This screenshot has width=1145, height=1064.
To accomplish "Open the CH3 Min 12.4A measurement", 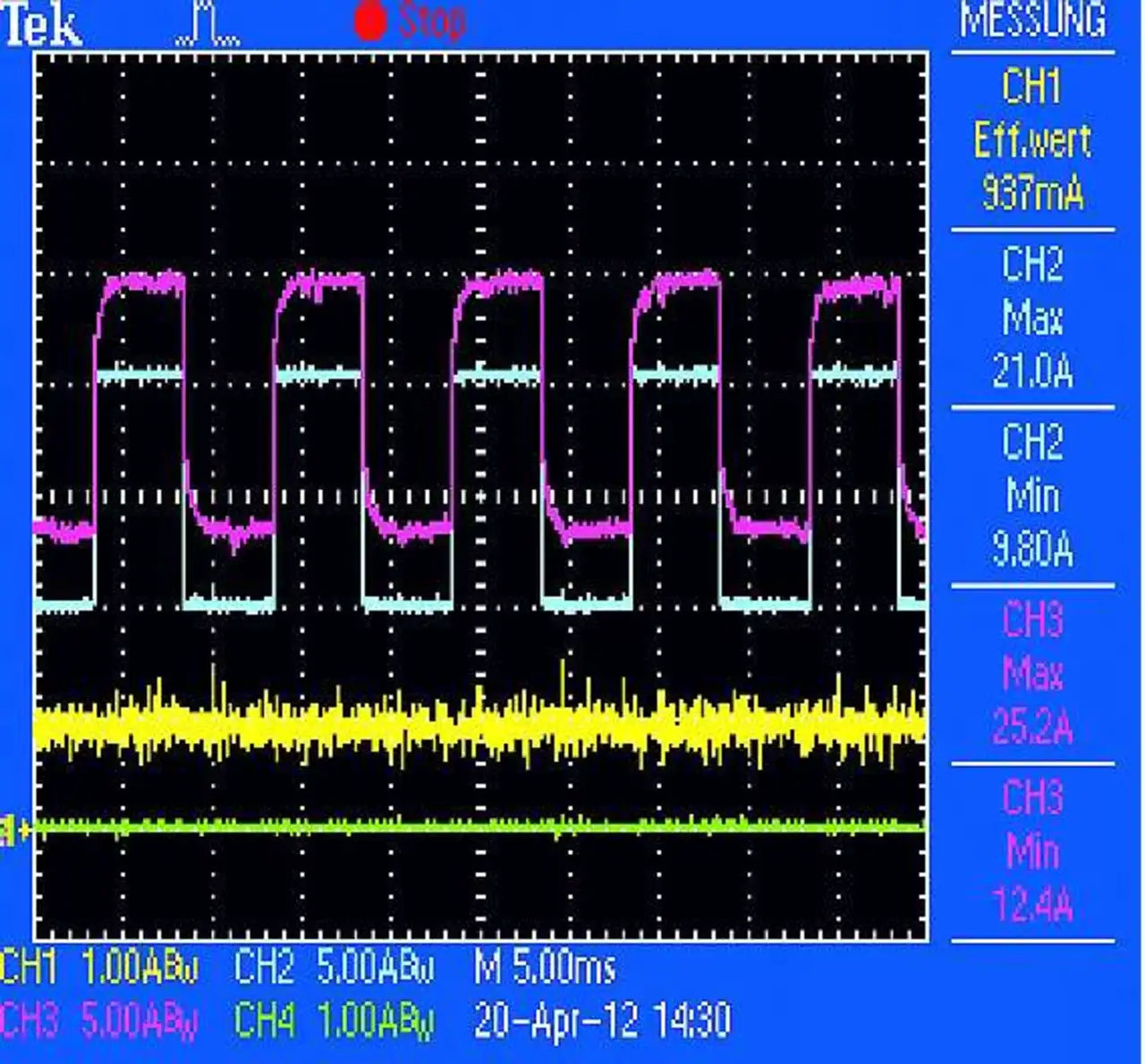I will pyautogui.click(x=1032, y=850).
